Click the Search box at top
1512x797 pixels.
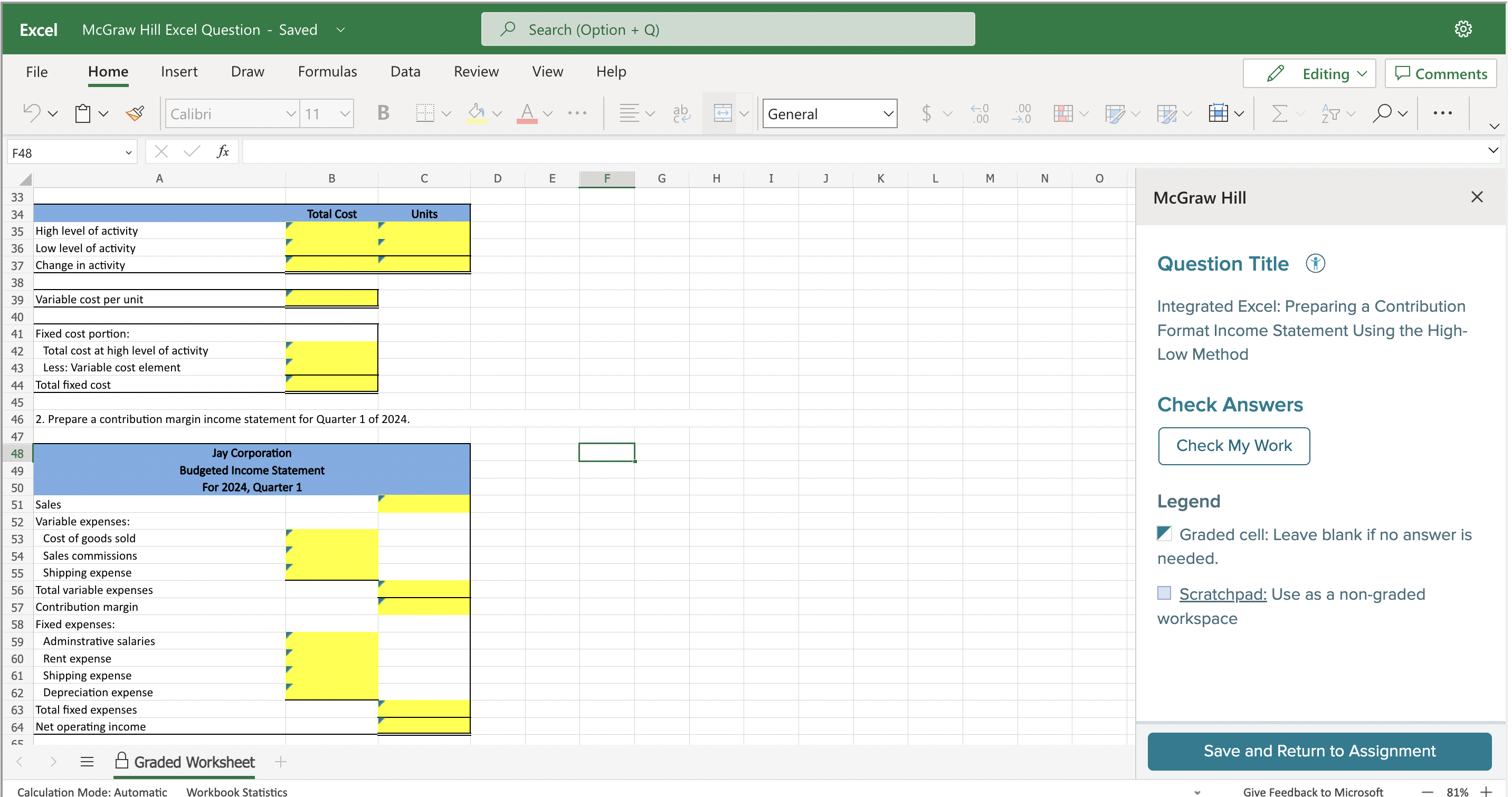[x=728, y=30]
